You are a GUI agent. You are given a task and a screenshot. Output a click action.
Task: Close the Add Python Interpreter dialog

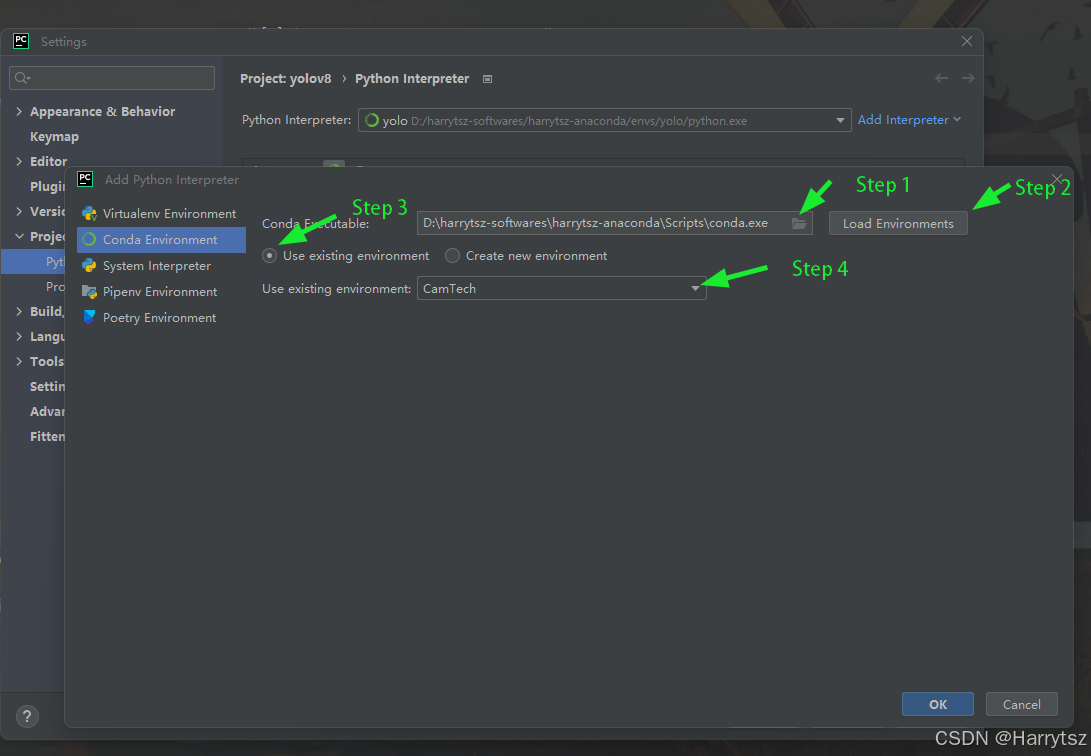(1057, 179)
